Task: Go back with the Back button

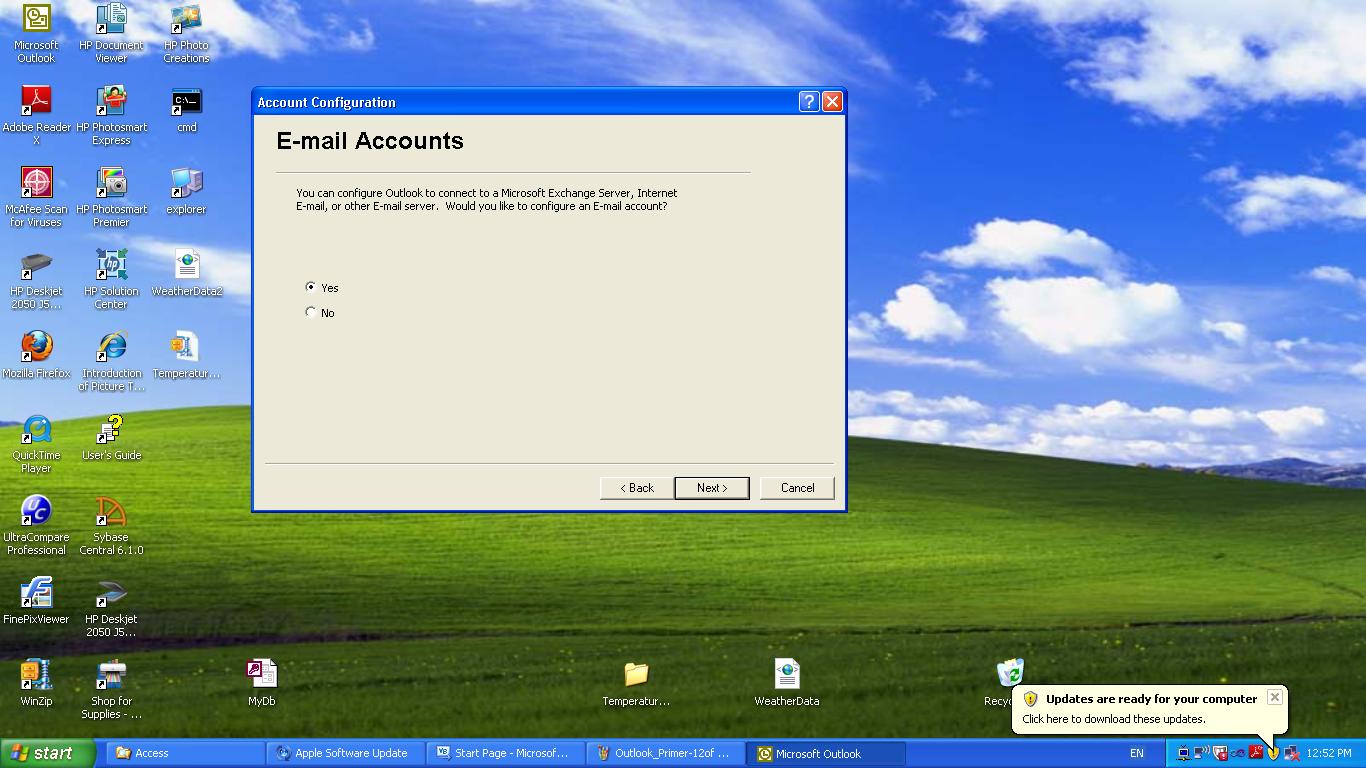Action: click(636, 488)
